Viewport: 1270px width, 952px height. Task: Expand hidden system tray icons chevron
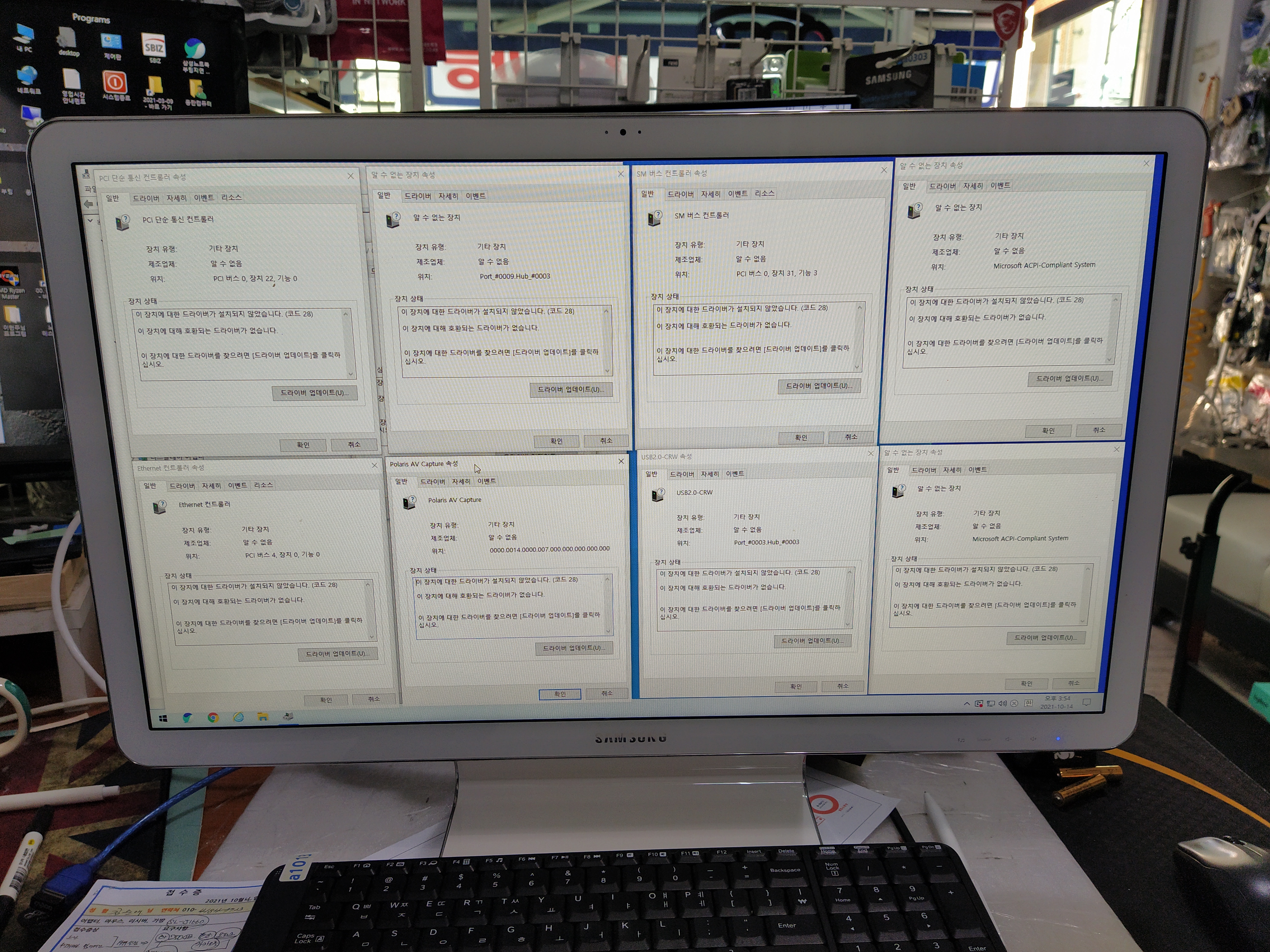(967, 704)
